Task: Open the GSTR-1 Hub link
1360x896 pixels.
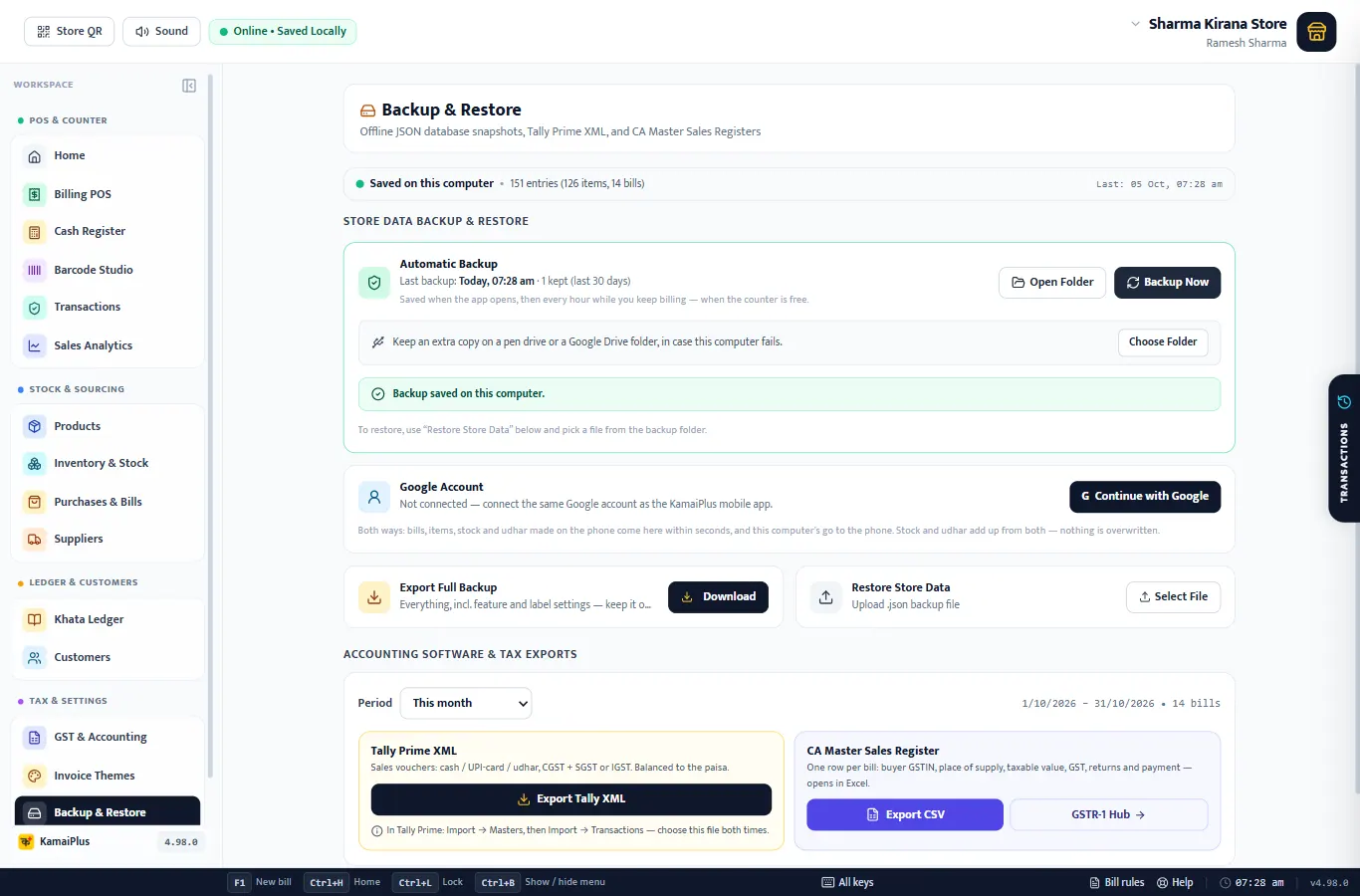Action: click(1108, 814)
